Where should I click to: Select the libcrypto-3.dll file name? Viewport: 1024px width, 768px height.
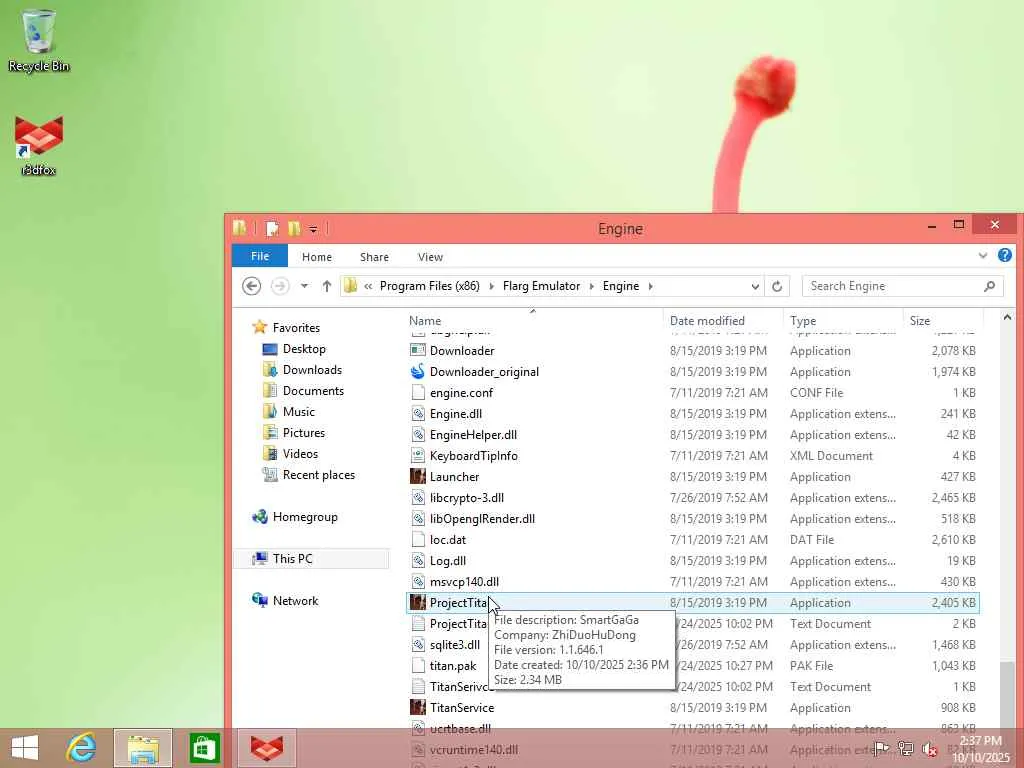(x=467, y=498)
